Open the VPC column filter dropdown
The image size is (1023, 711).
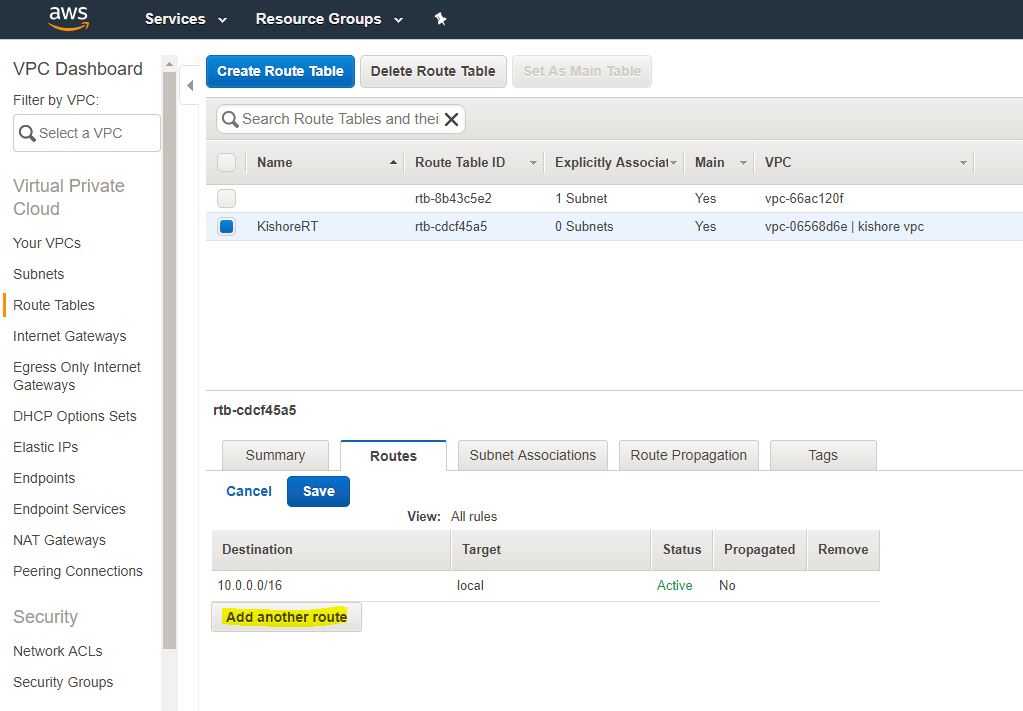coord(963,162)
